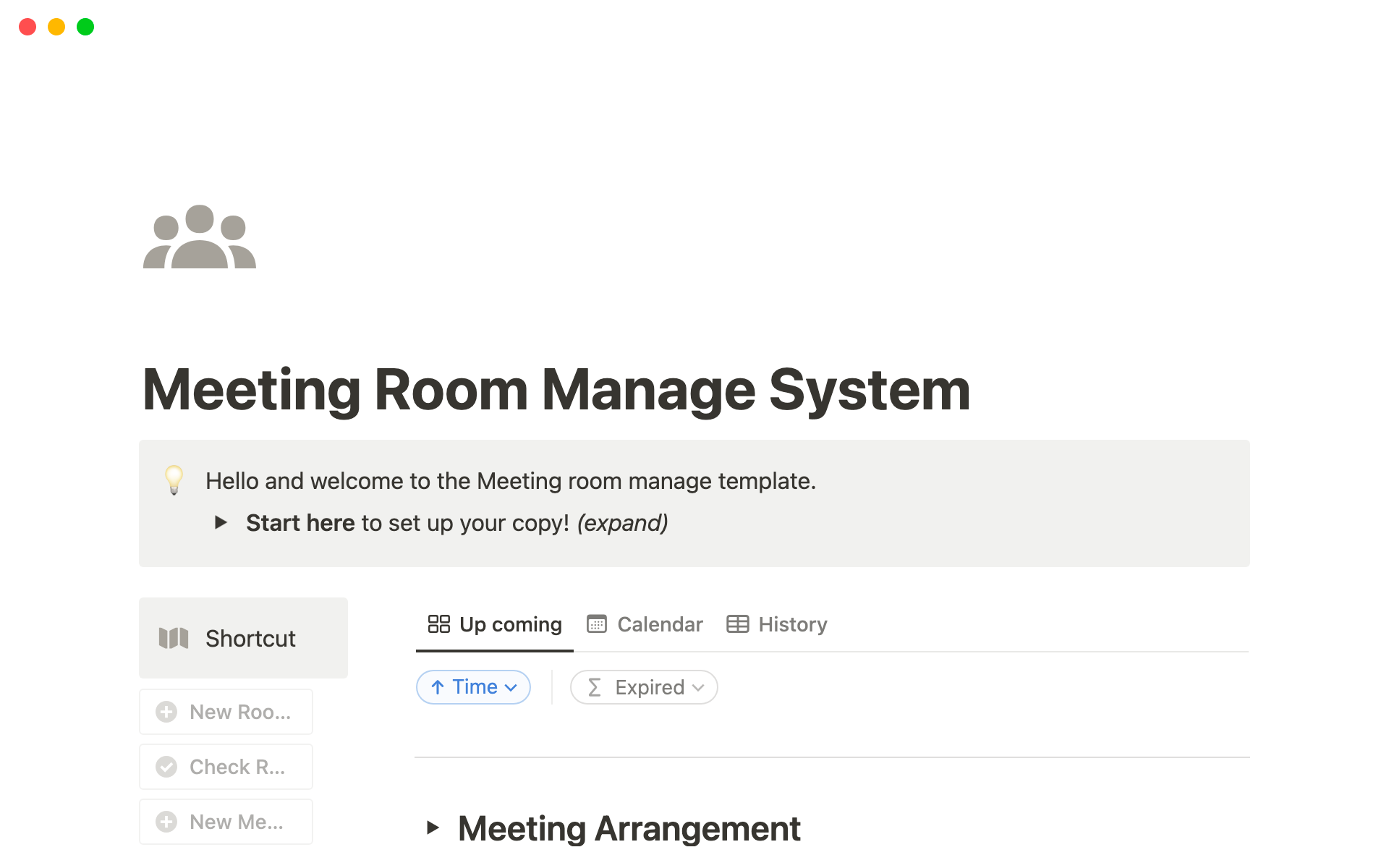Click the map icon in the Shortcut button
Image resolution: width=1389 pixels, height=868 pixels.
pyautogui.click(x=173, y=638)
